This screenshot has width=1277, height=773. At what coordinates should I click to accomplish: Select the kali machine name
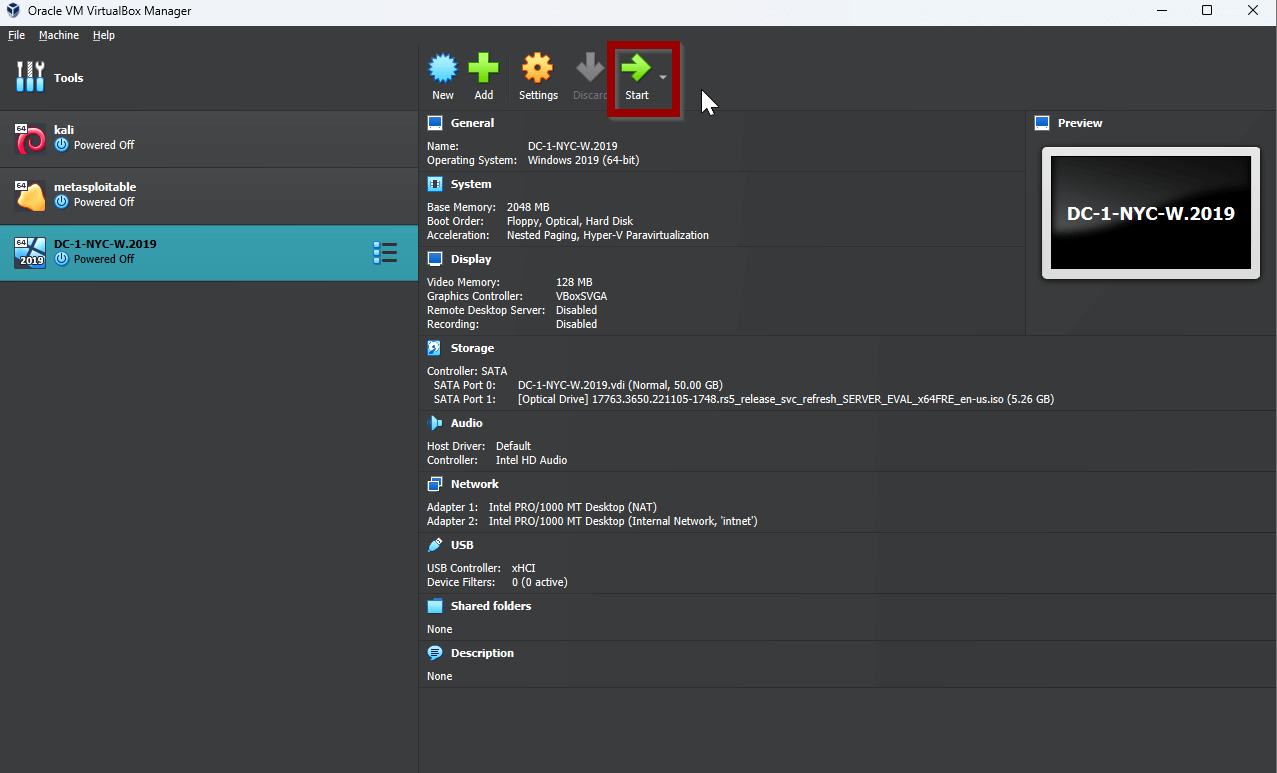coord(64,130)
